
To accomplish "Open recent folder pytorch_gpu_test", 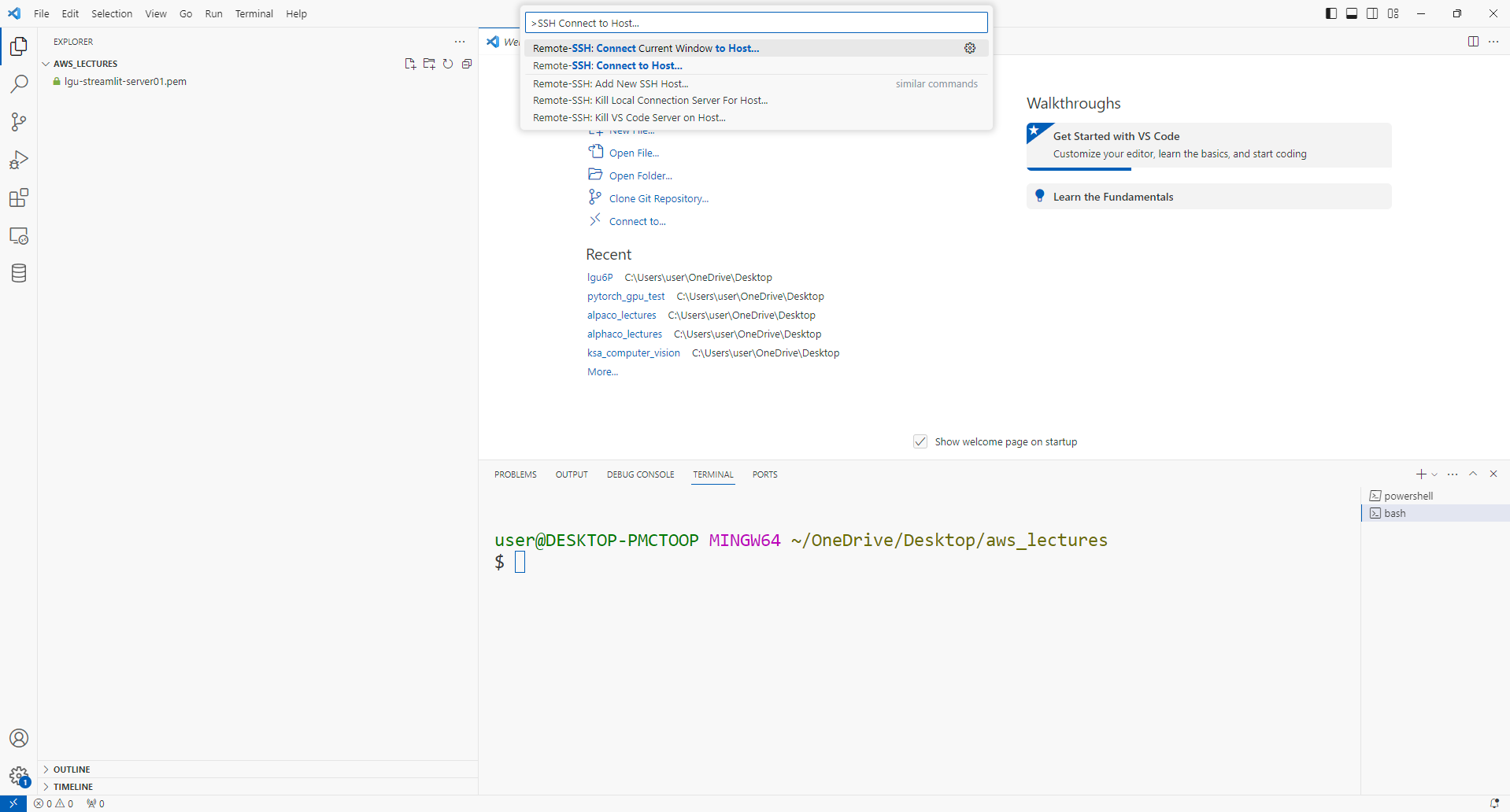I will tap(626, 296).
